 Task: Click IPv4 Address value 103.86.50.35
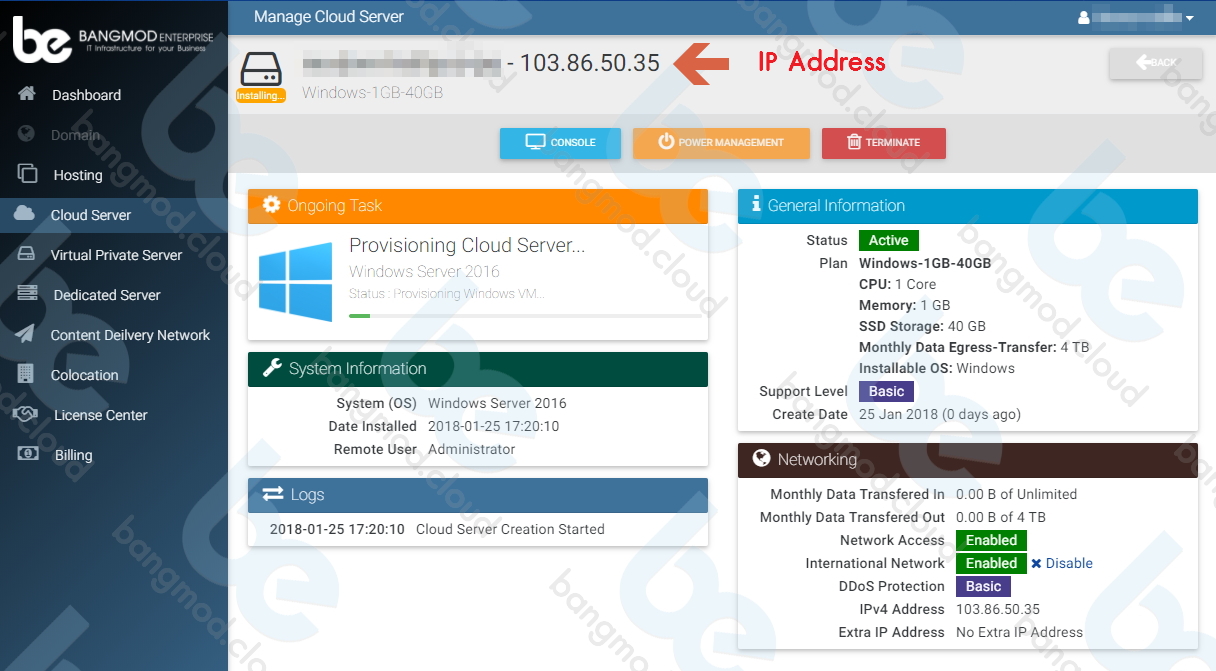point(998,609)
